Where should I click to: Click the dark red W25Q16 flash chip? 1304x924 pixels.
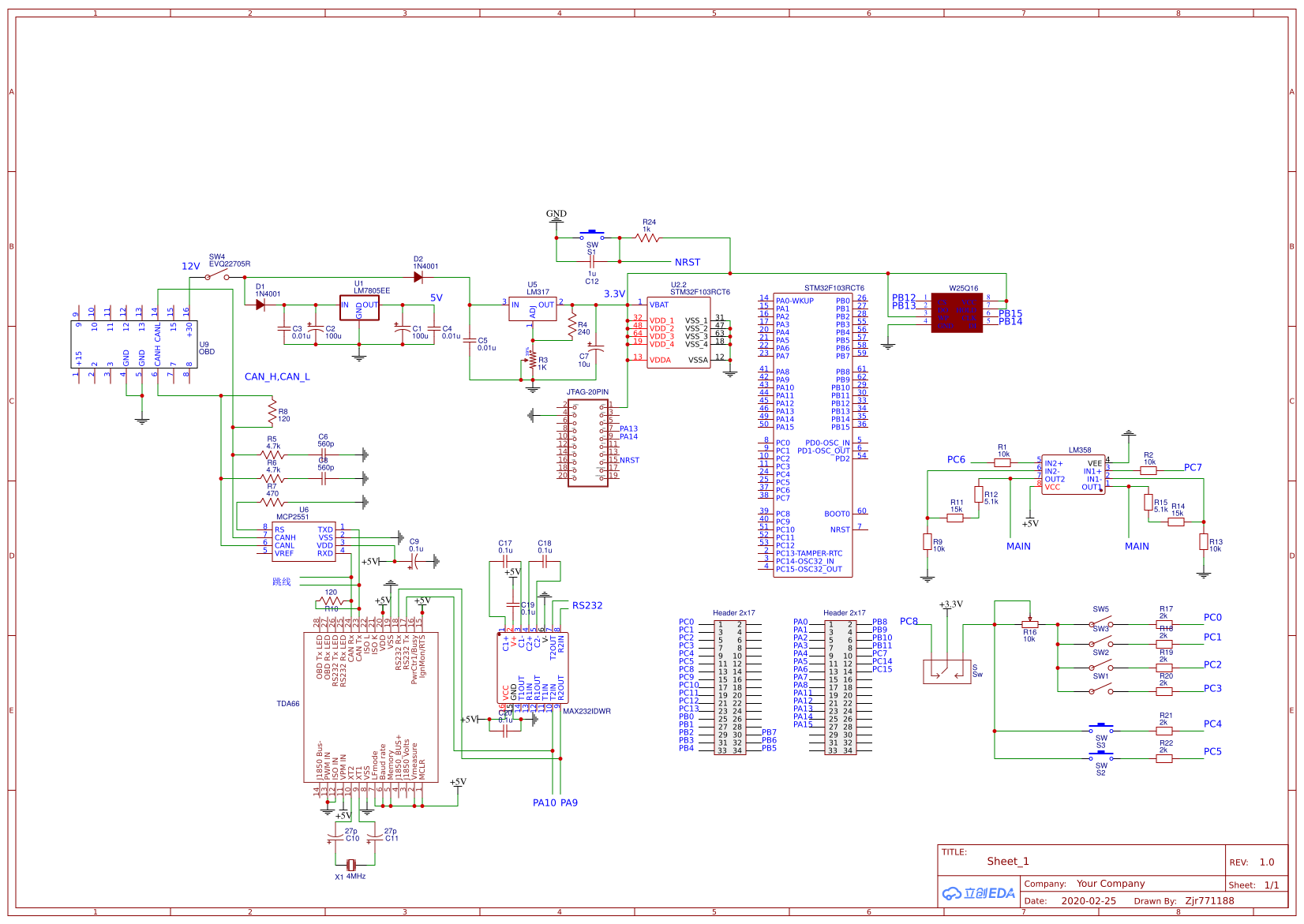(x=957, y=313)
